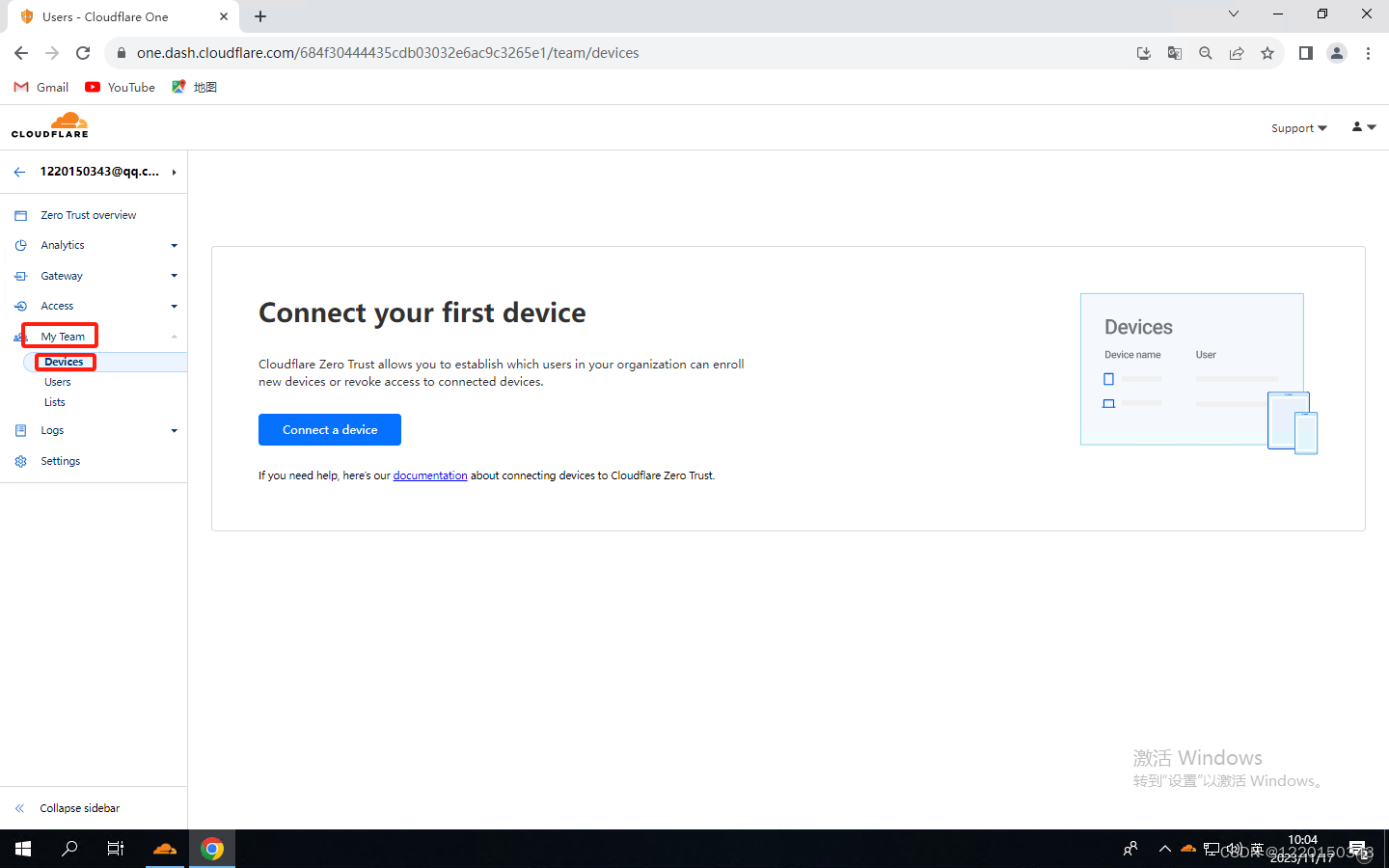1389x868 pixels.
Task: Show hidden tray icons
Action: point(1165,849)
